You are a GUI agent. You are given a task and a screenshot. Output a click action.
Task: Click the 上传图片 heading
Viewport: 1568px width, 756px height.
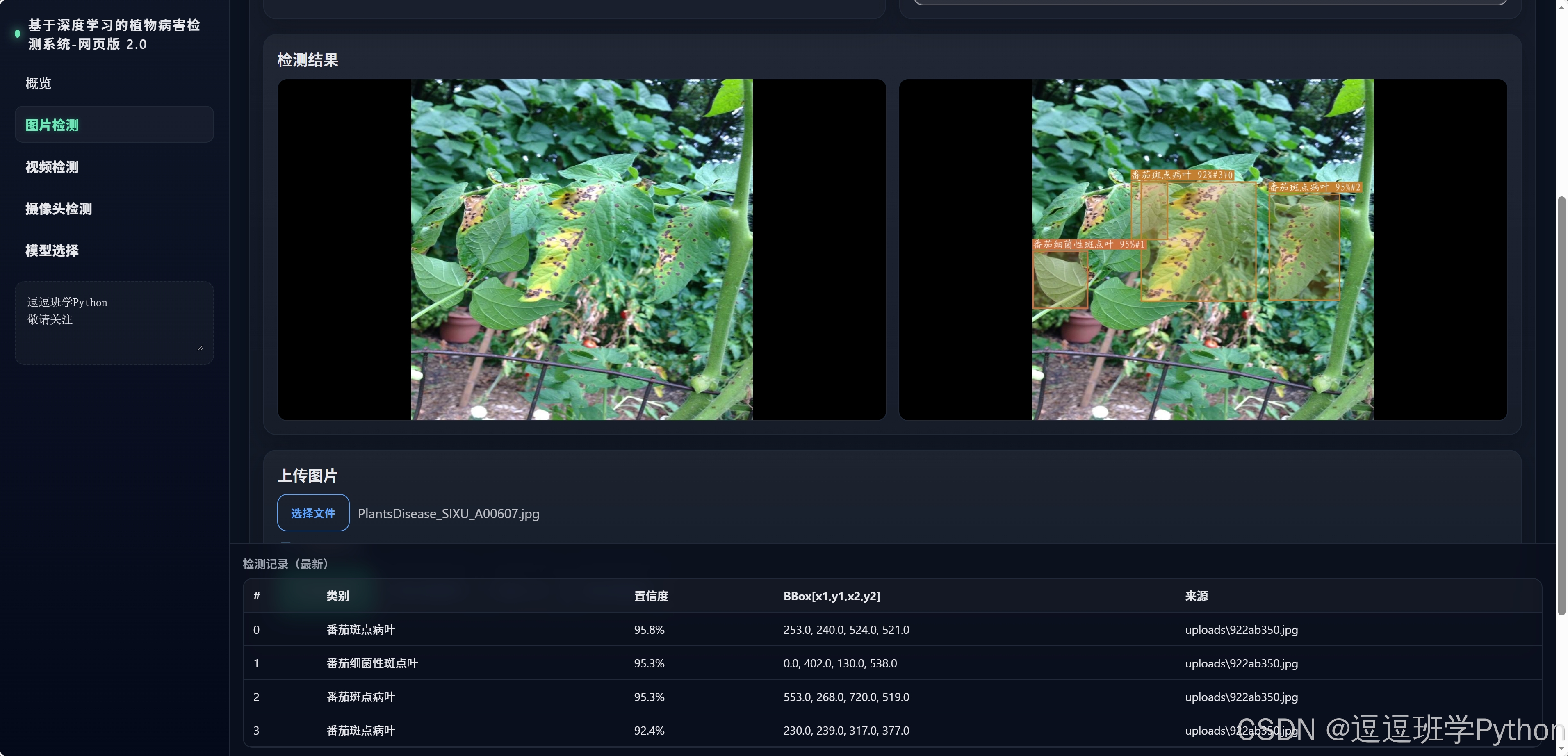click(x=308, y=476)
